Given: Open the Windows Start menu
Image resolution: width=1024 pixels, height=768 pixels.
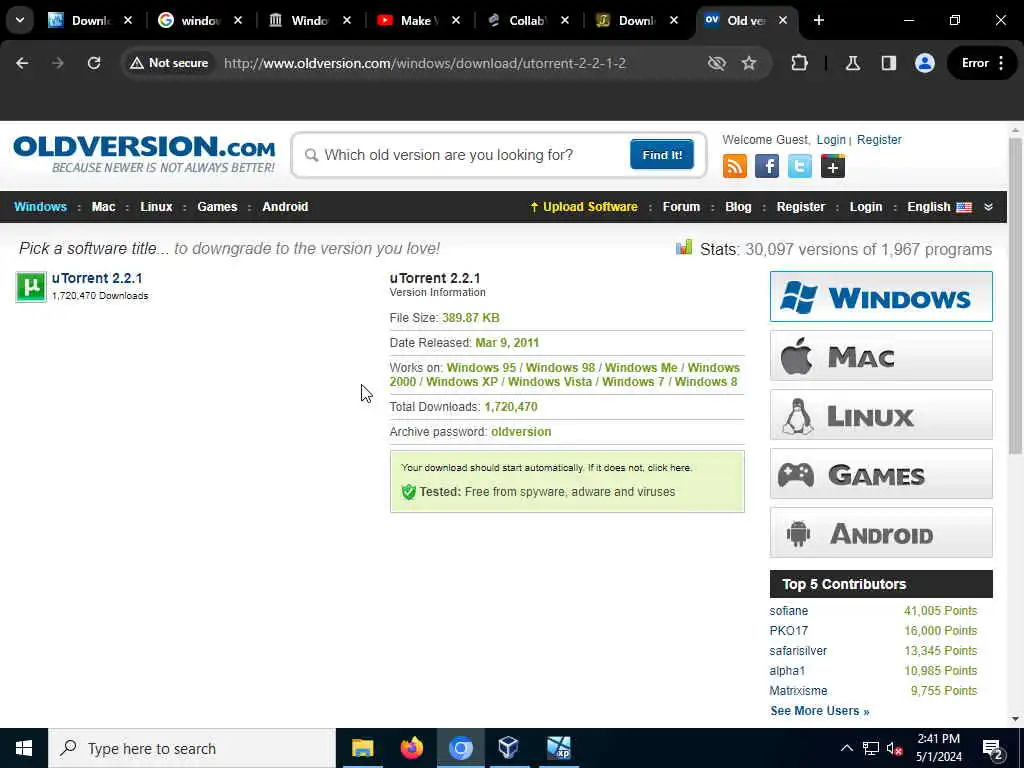Looking at the screenshot, I should 24,748.
